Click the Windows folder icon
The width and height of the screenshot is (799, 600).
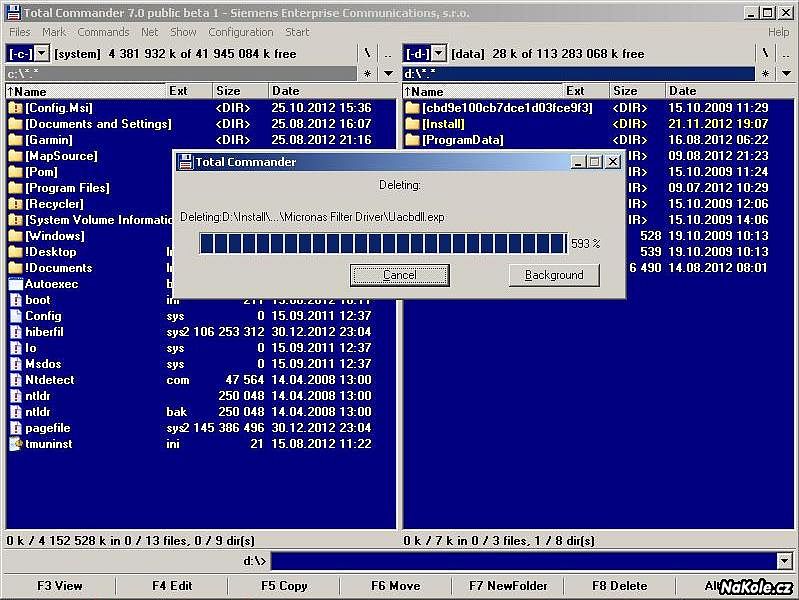(16, 236)
